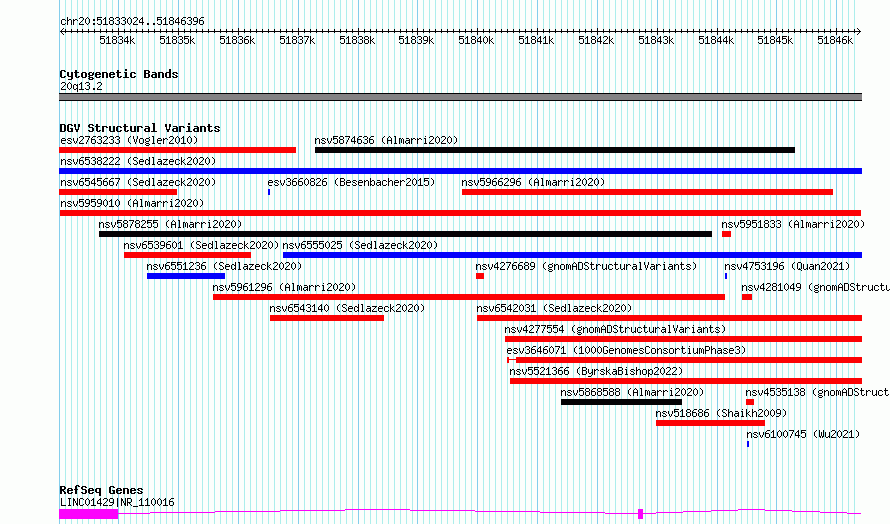Click the nsv5959010 (Almarri2020) label
This screenshot has height=524, width=890.
click(x=132, y=203)
